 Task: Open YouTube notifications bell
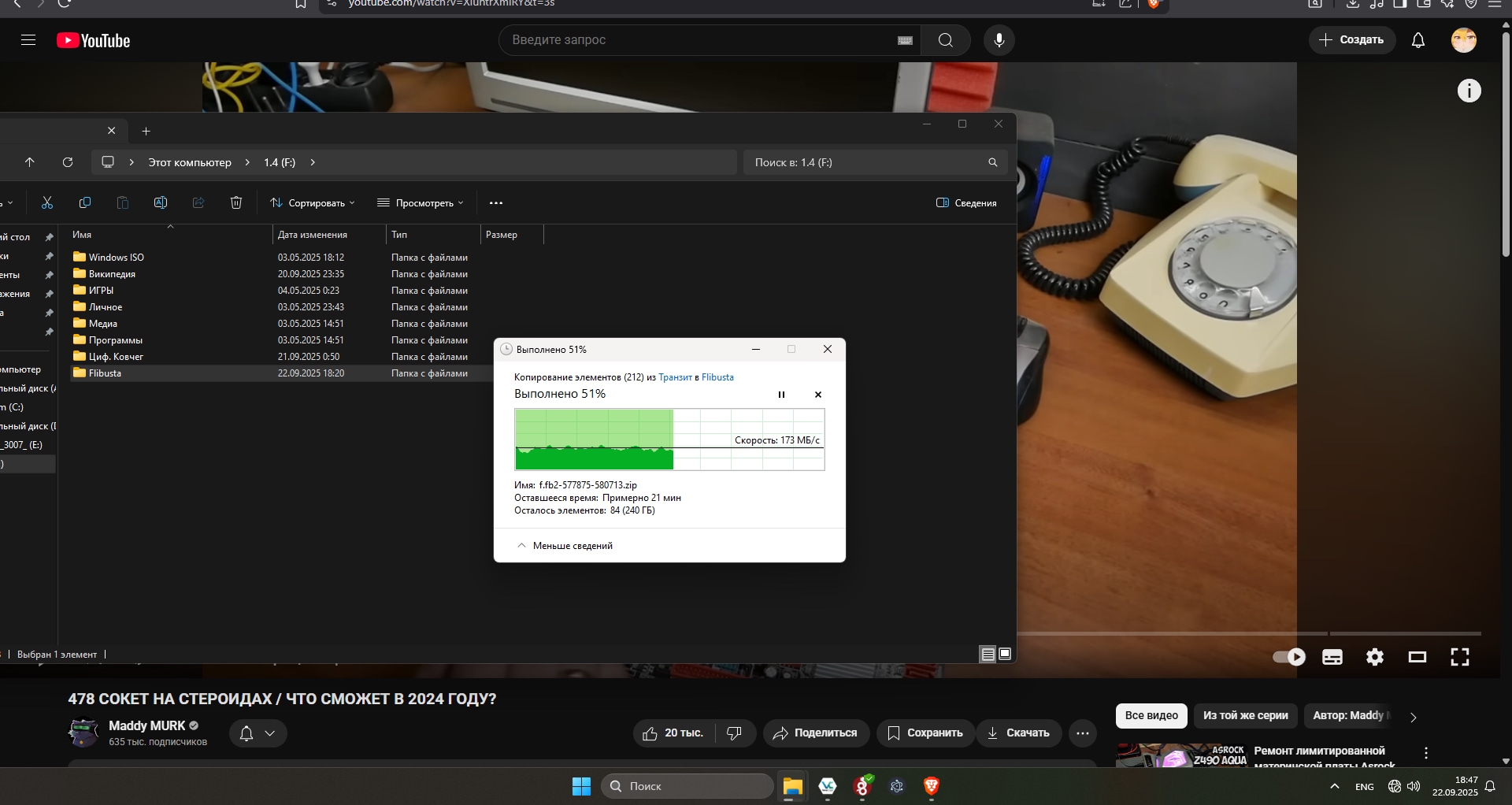1417,40
